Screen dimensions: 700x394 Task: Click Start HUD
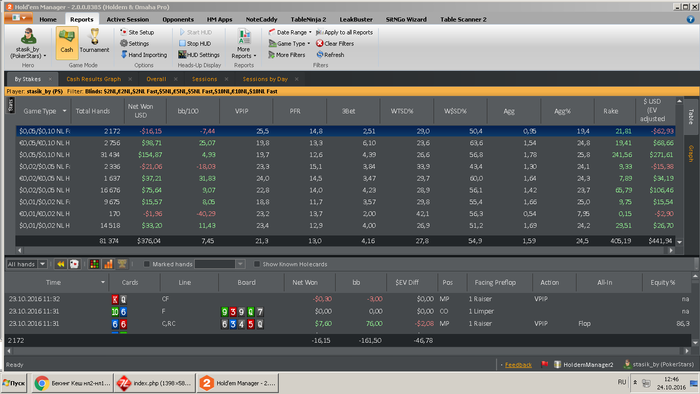click(x=196, y=32)
